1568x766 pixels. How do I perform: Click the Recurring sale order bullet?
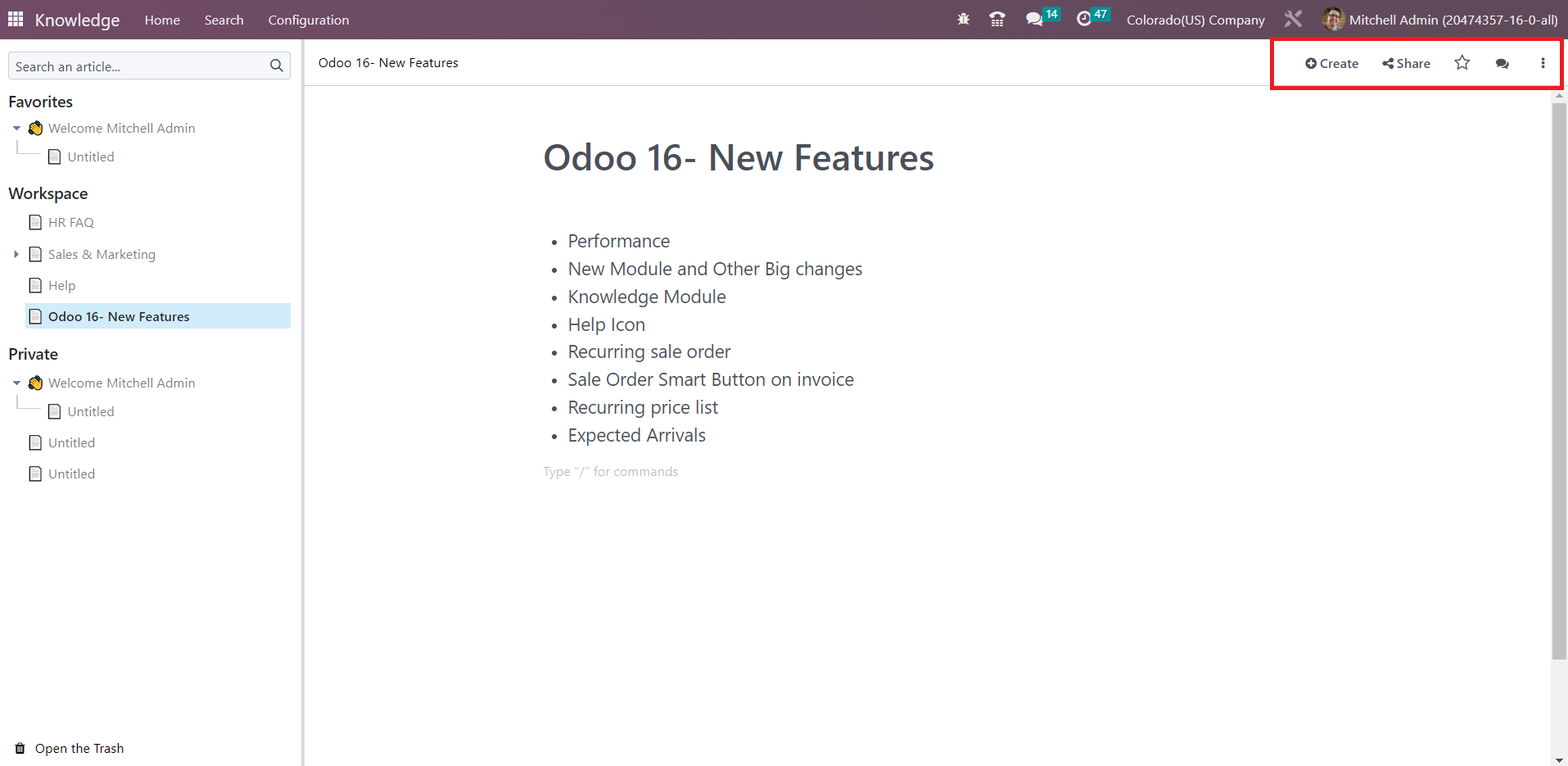point(649,351)
